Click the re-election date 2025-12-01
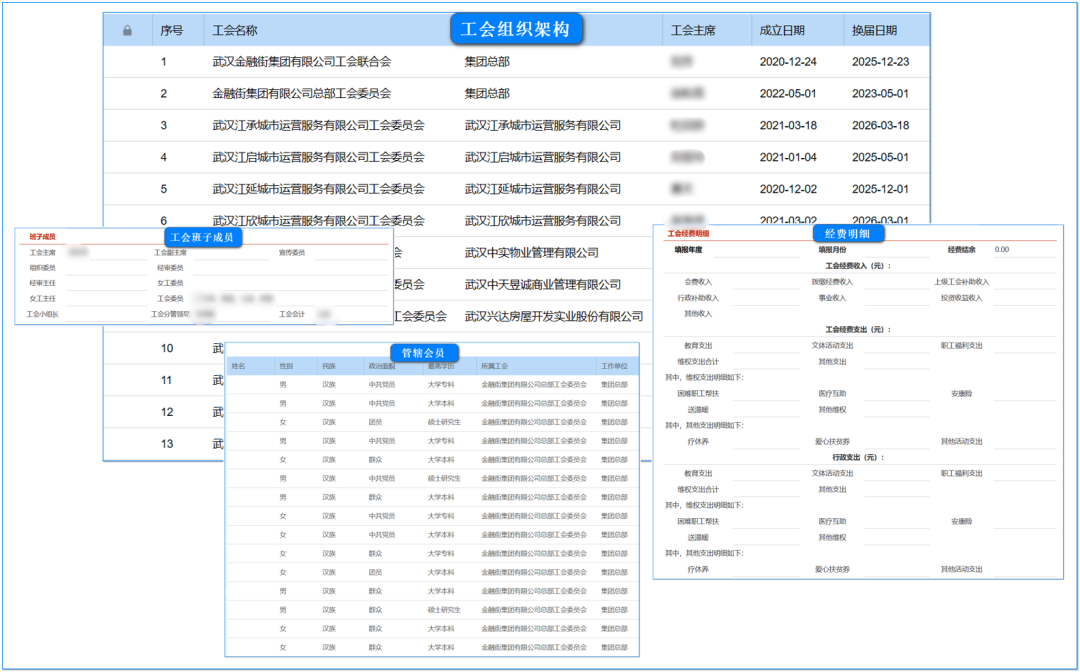The height and width of the screenshot is (672, 1080). [x=880, y=189]
